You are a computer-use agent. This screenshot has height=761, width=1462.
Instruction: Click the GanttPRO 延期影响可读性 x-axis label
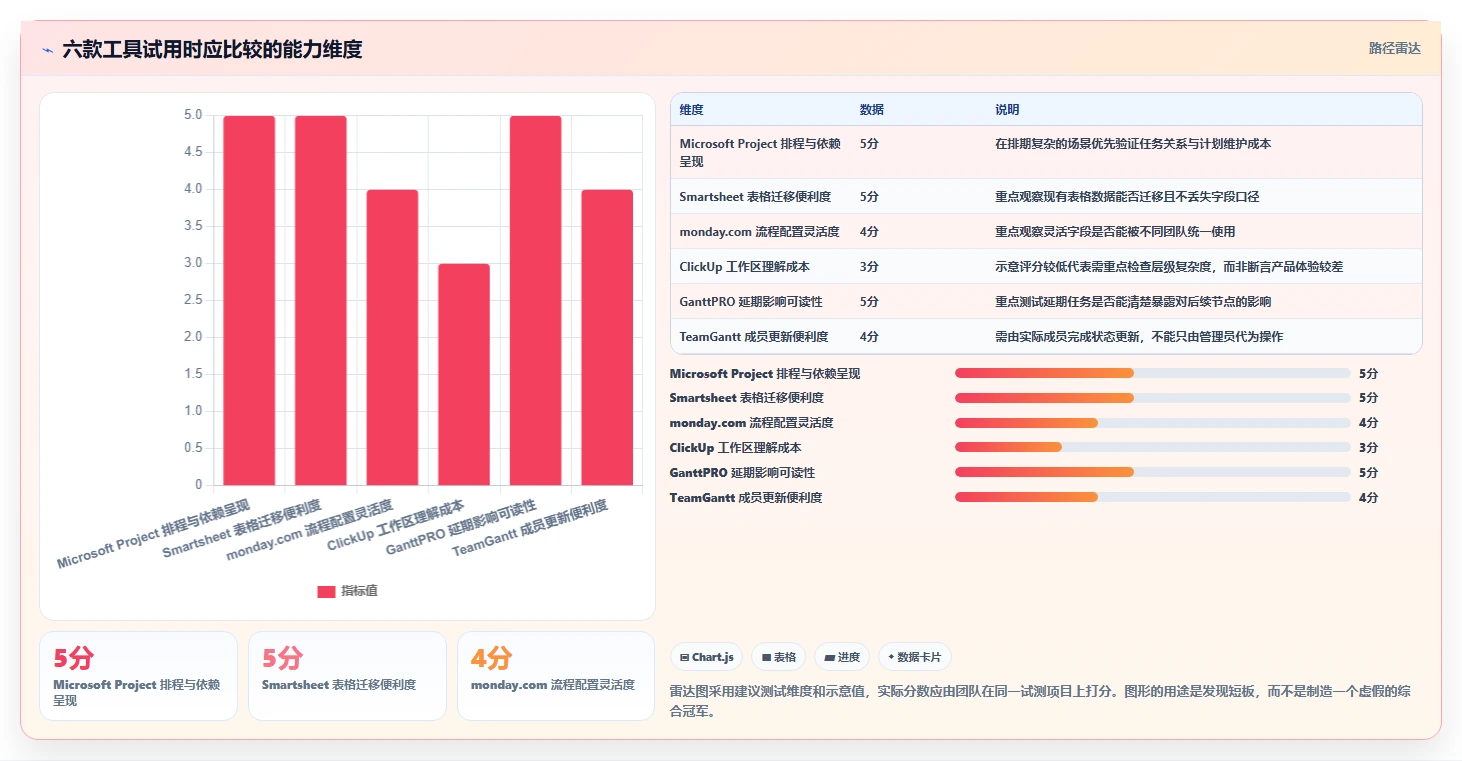coord(461,527)
